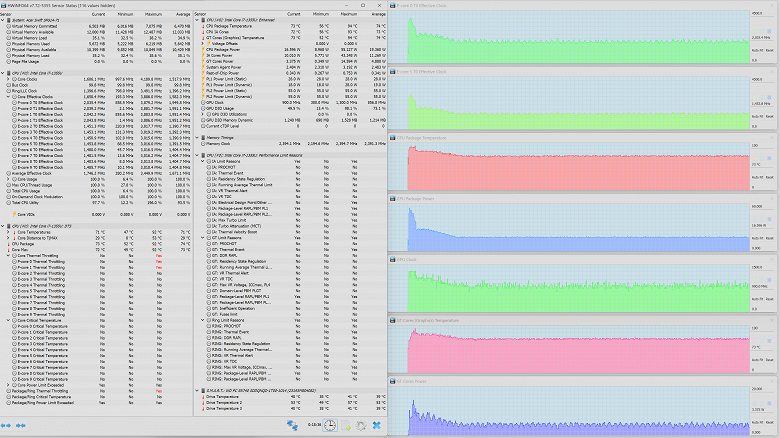Click the GPU Clock graph window icon
The width and height of the screenshot is (780, 438).
[392, 259]
